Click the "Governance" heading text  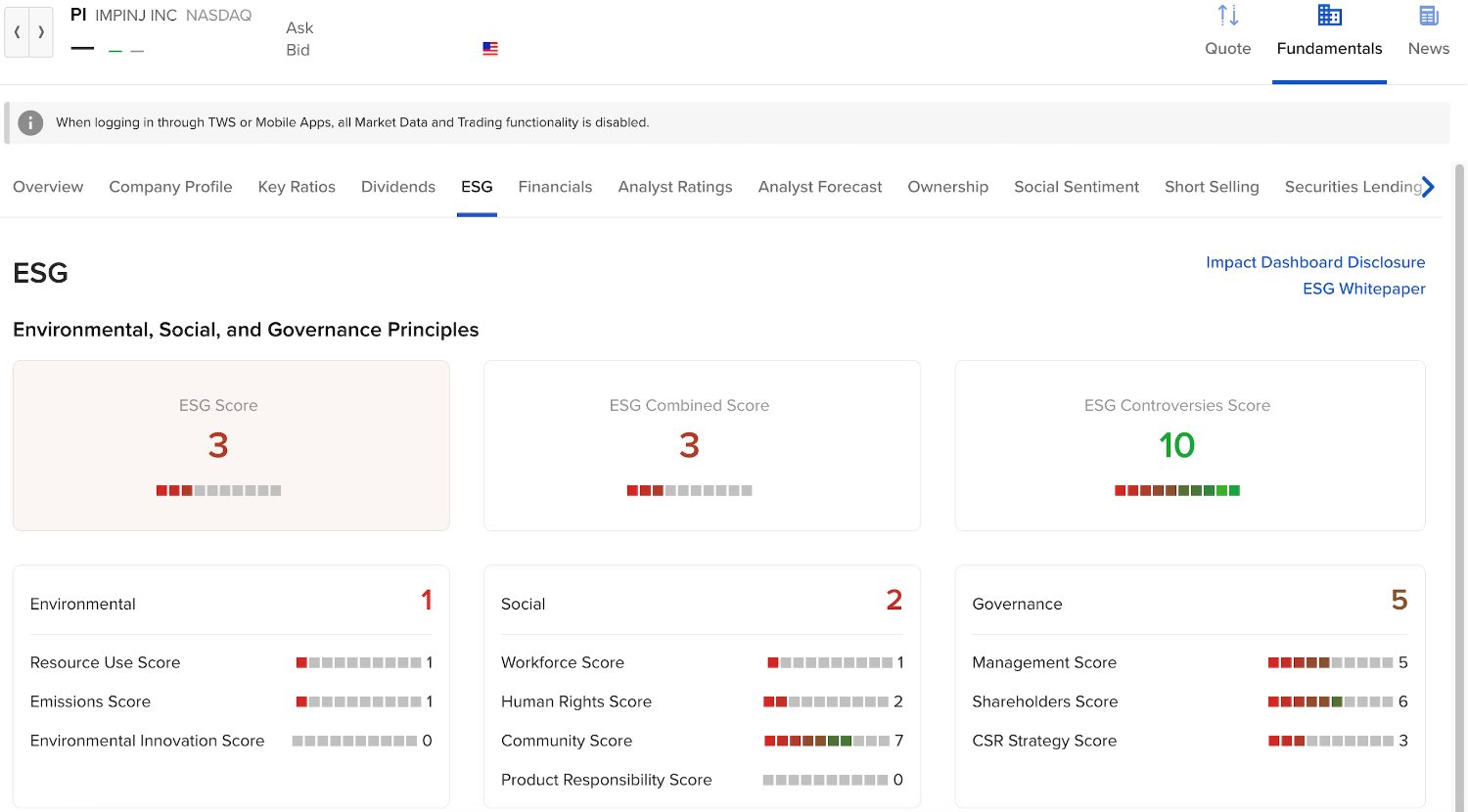1017,604
